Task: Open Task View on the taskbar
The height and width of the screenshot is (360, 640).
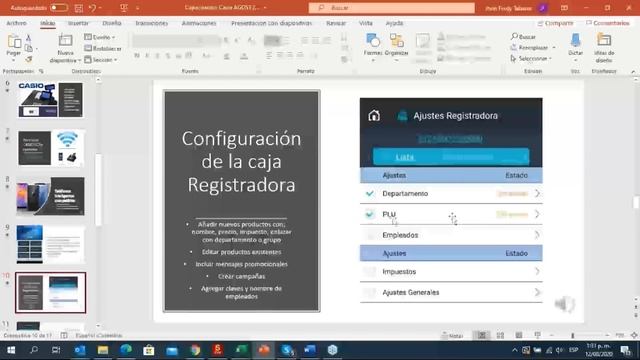Action: [56, 350]
